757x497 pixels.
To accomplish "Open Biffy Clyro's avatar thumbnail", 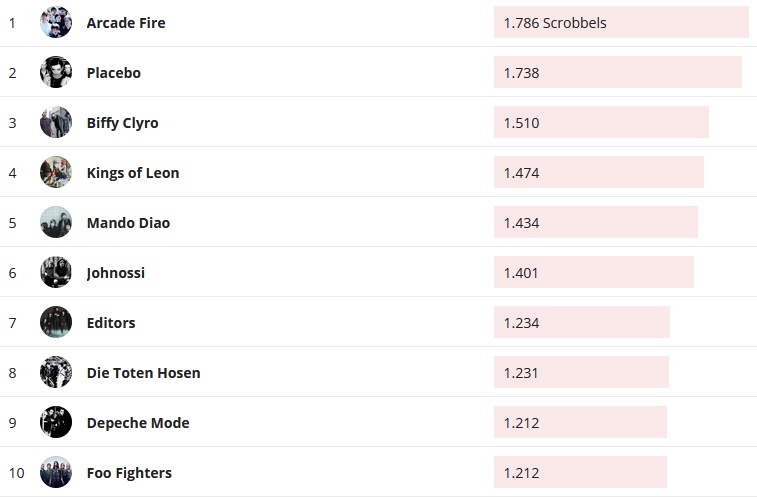I will 56,122.
